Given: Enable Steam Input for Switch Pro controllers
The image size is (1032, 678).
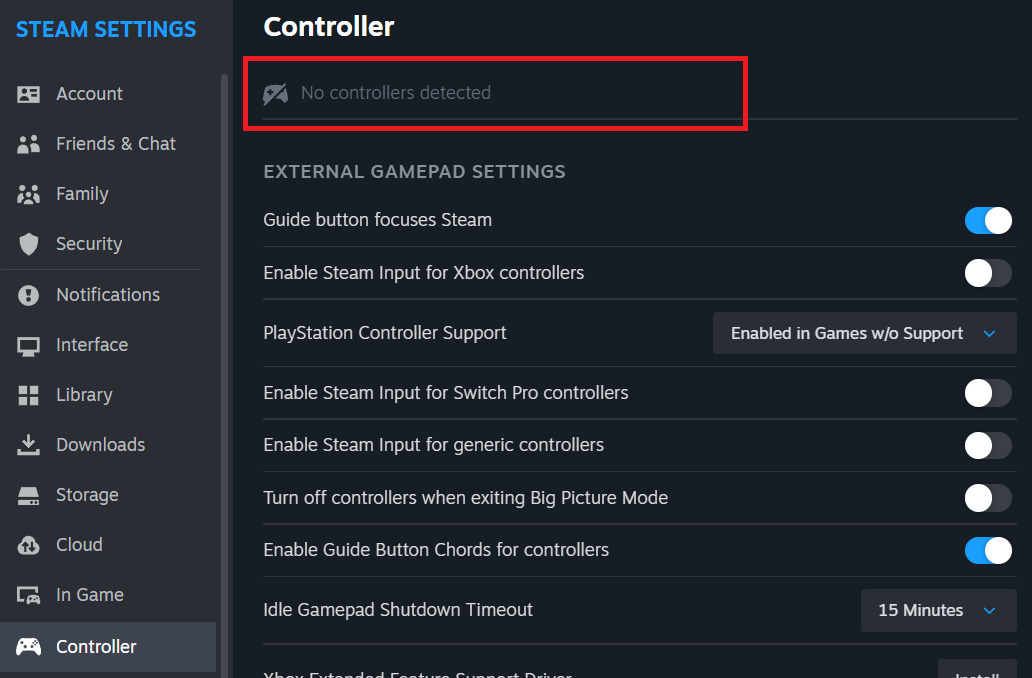Looking at the screenshot, I should point(988,393).
